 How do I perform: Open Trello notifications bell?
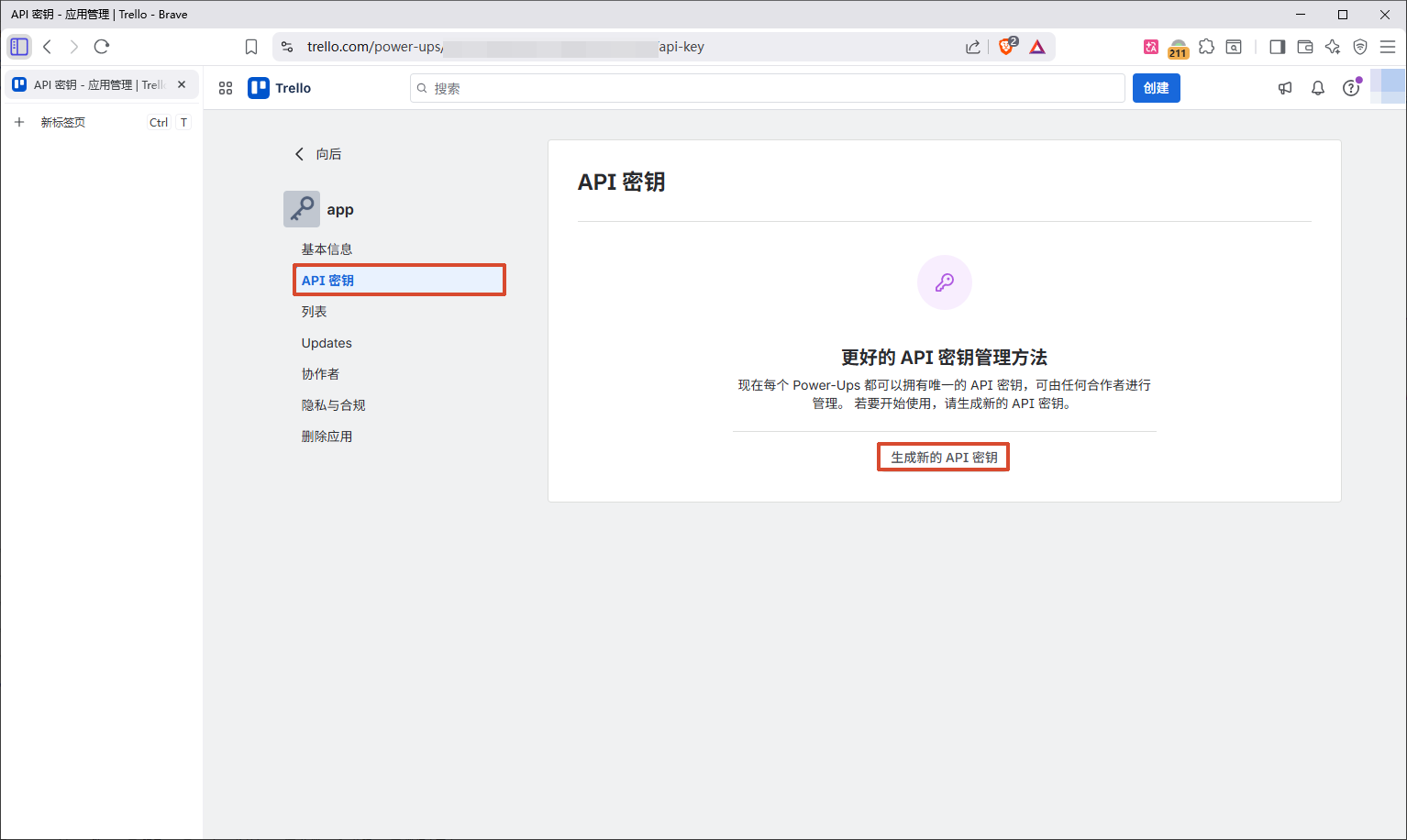click(x=1318, y=88)
